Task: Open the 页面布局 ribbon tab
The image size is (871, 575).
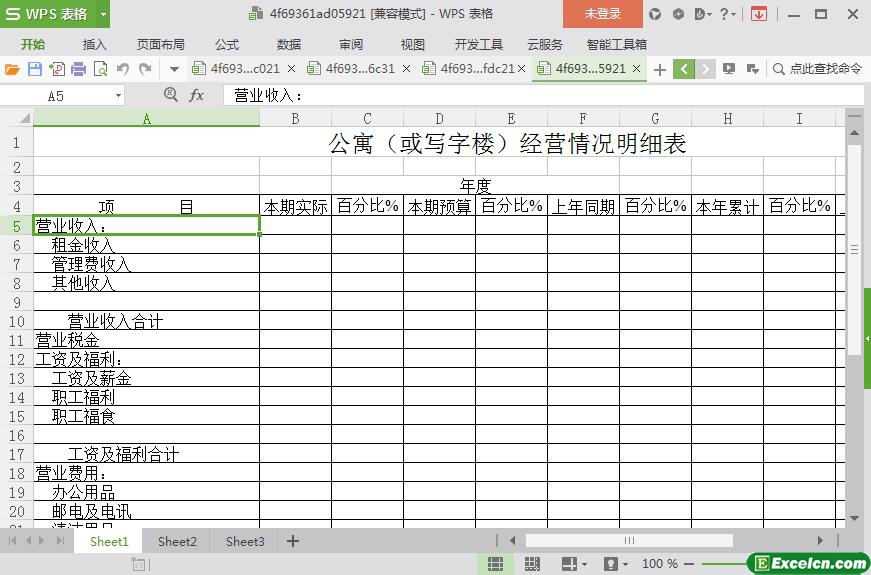Action: [161, 44]
